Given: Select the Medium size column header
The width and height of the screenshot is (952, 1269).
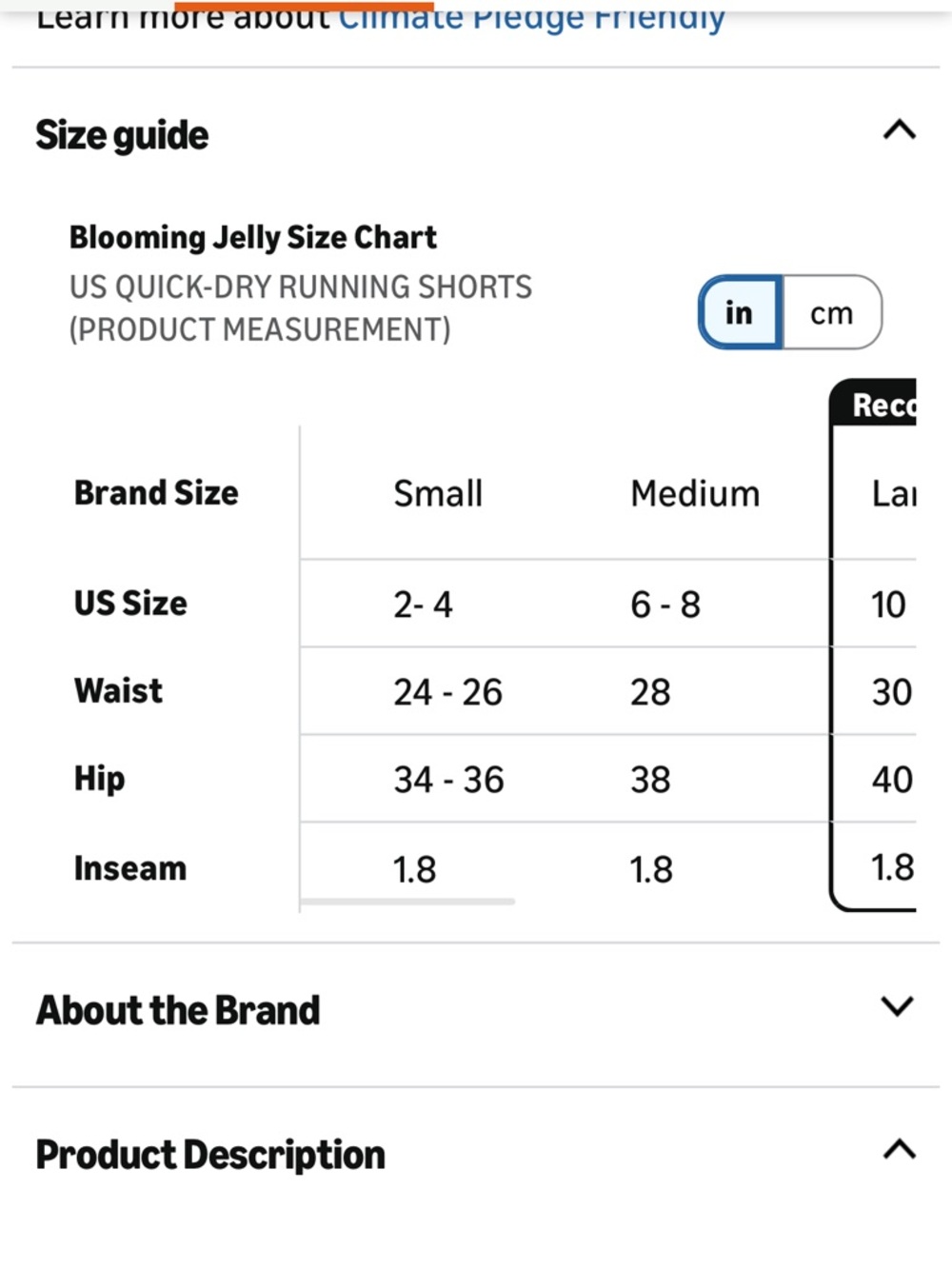Looking at the screenshot, I should 695,493.
